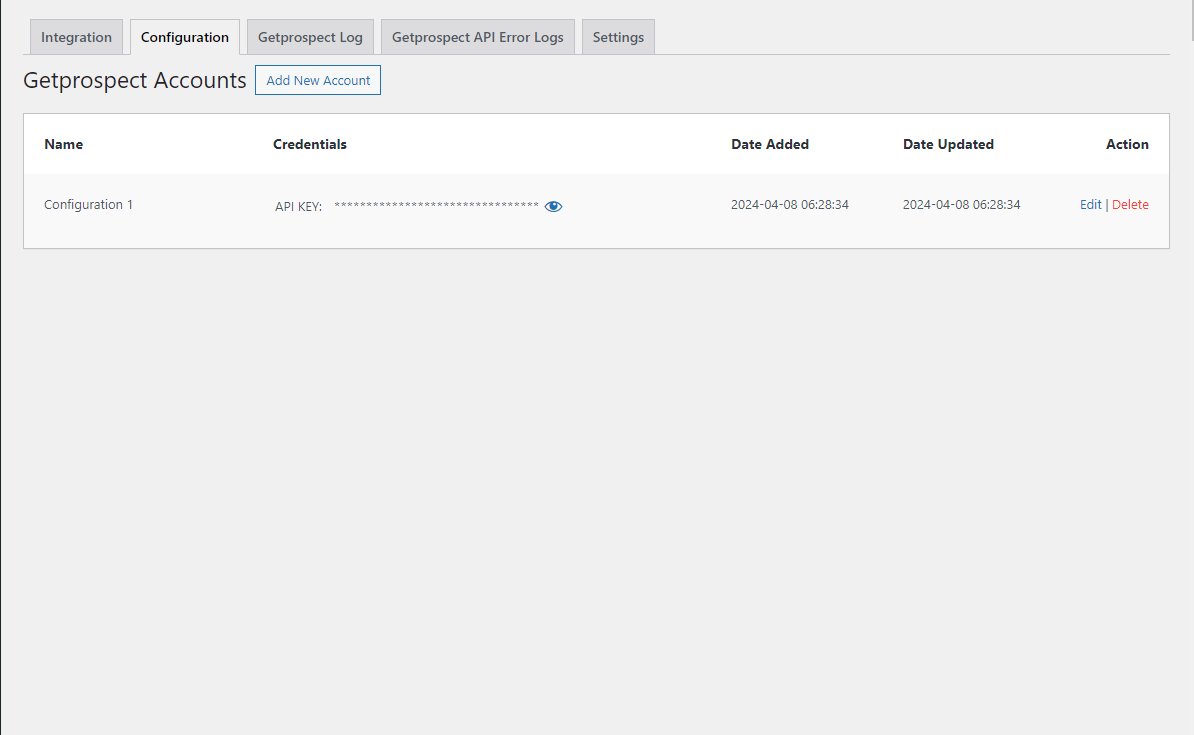The image size is (1194, 735).
Task: Select the Configuration tab
Action: click(185, 37)
